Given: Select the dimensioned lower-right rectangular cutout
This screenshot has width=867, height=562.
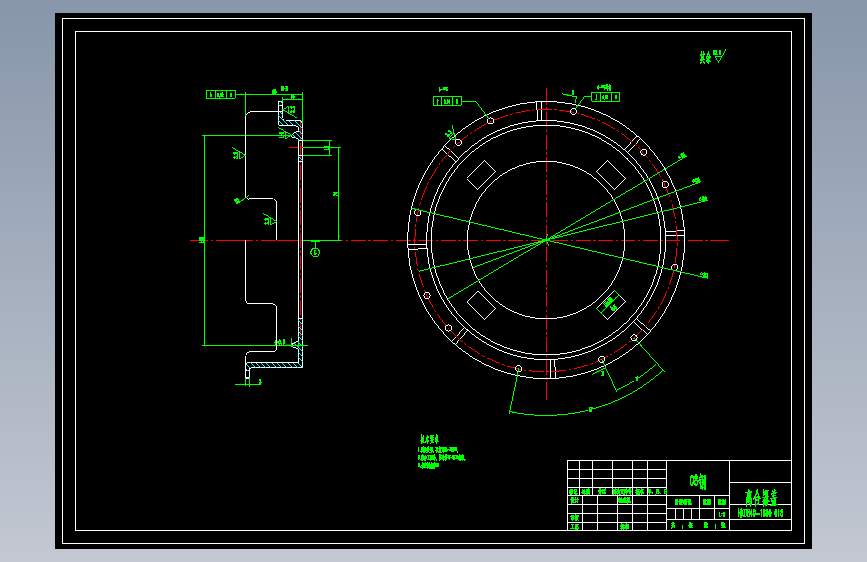Looking at the screenshot, I should click(611, 305).
